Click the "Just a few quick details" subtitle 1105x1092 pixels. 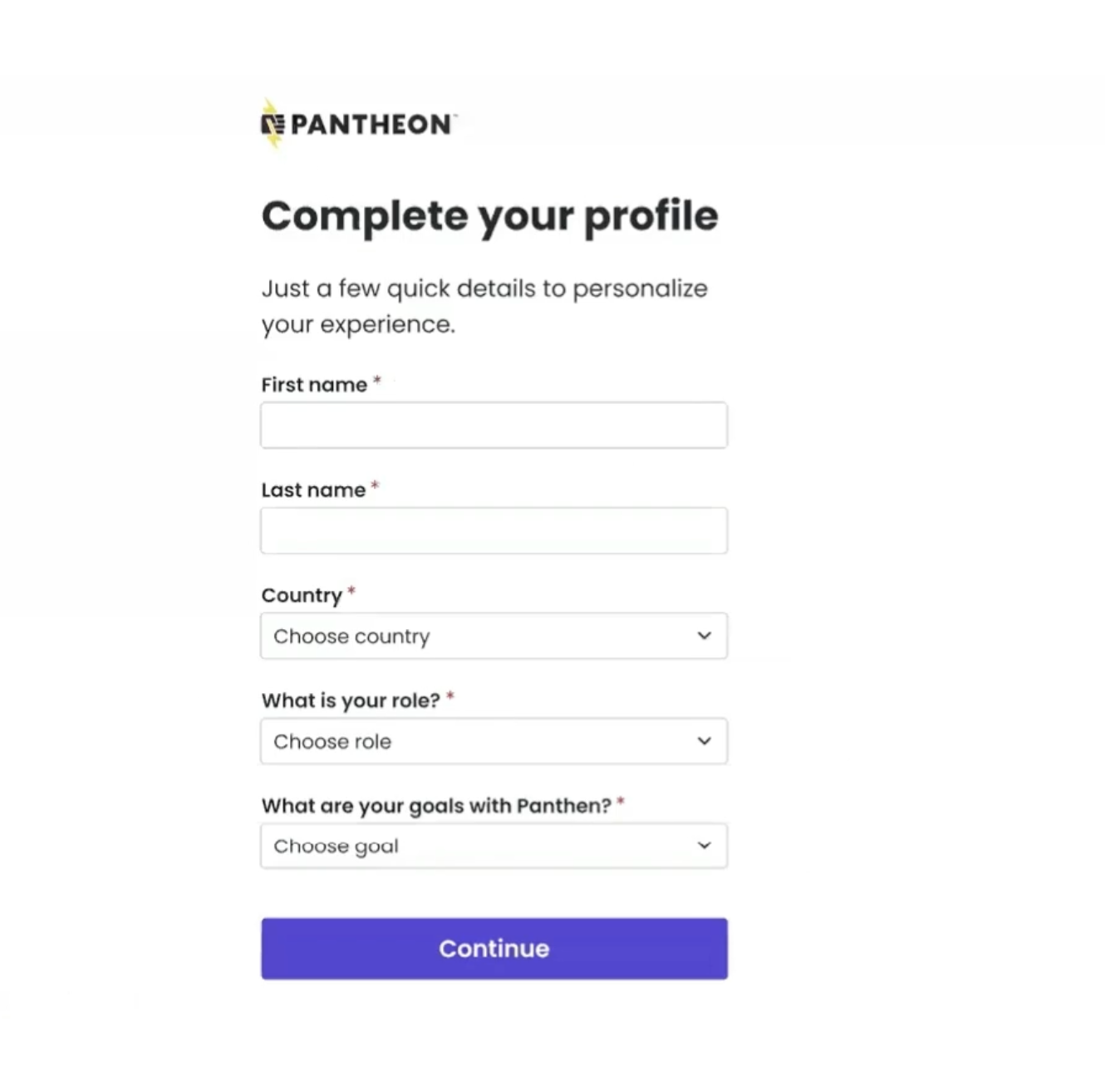[x=484, y=306]
